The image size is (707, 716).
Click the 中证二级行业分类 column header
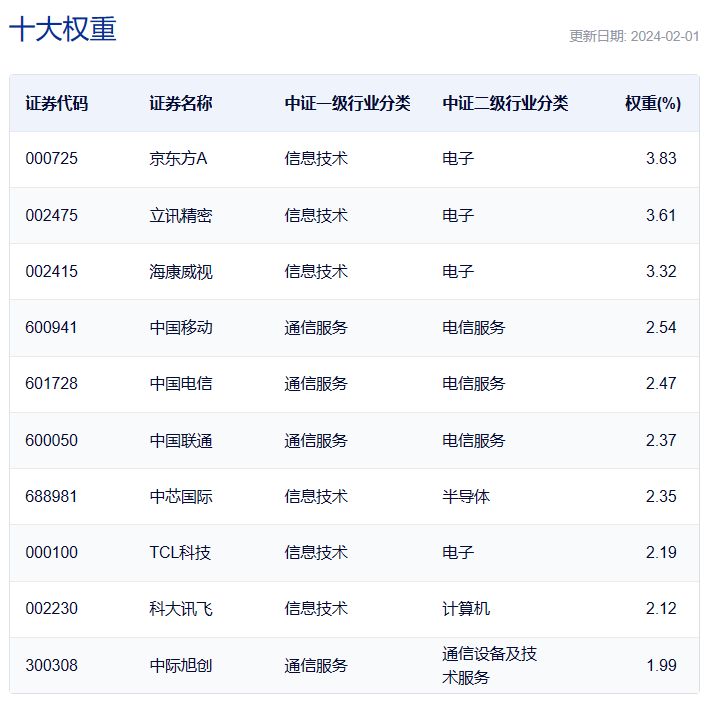(505, 103)
